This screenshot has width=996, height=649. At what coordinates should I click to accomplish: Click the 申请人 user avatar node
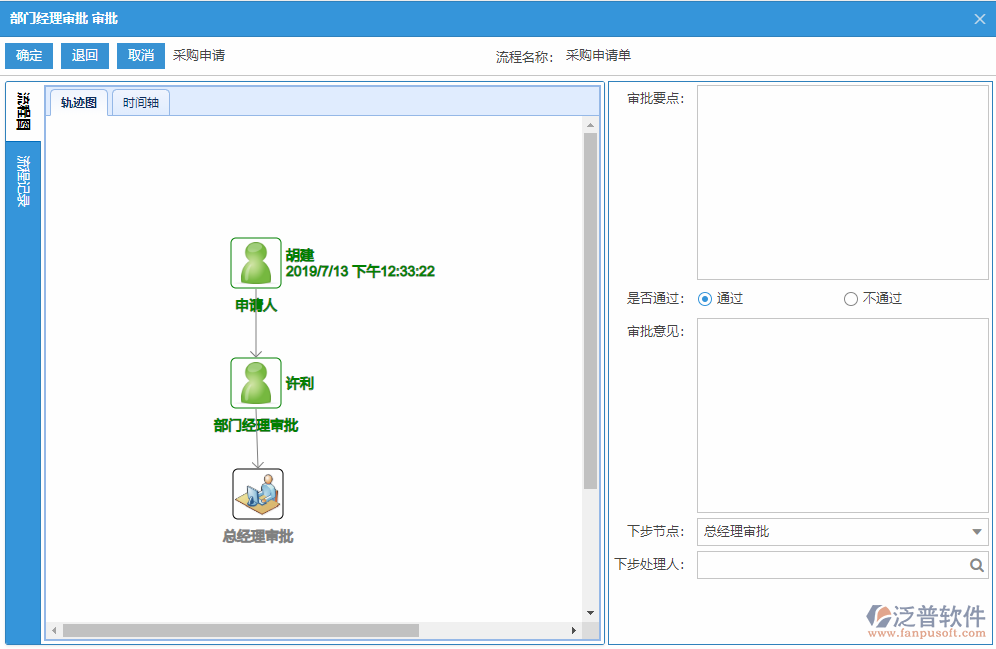(x=256, y=263)
